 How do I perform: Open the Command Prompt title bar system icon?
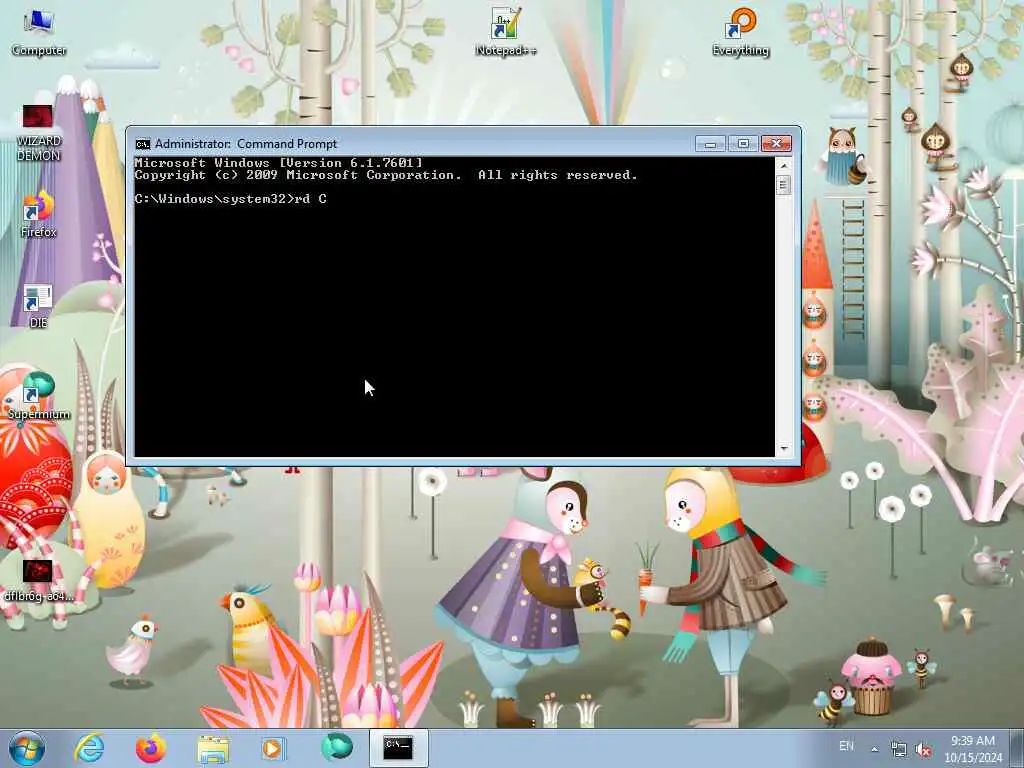coord(142,144)
